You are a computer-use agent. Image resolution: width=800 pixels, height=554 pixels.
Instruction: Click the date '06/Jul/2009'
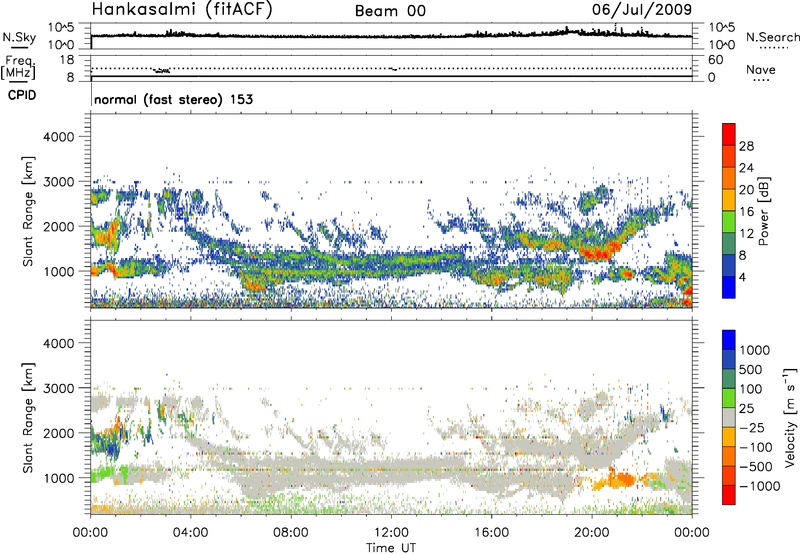click(642, 10)
